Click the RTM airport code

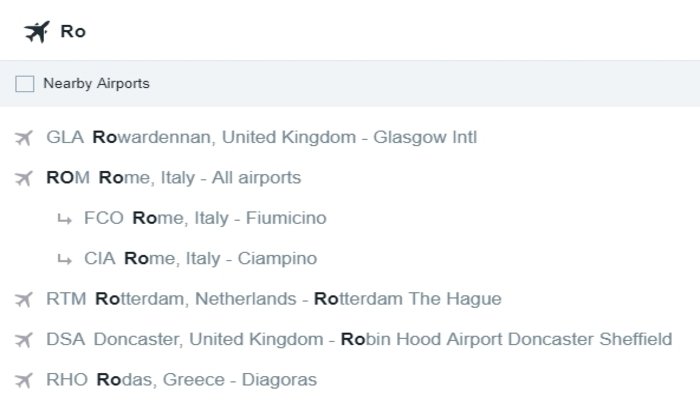[66, 299]
